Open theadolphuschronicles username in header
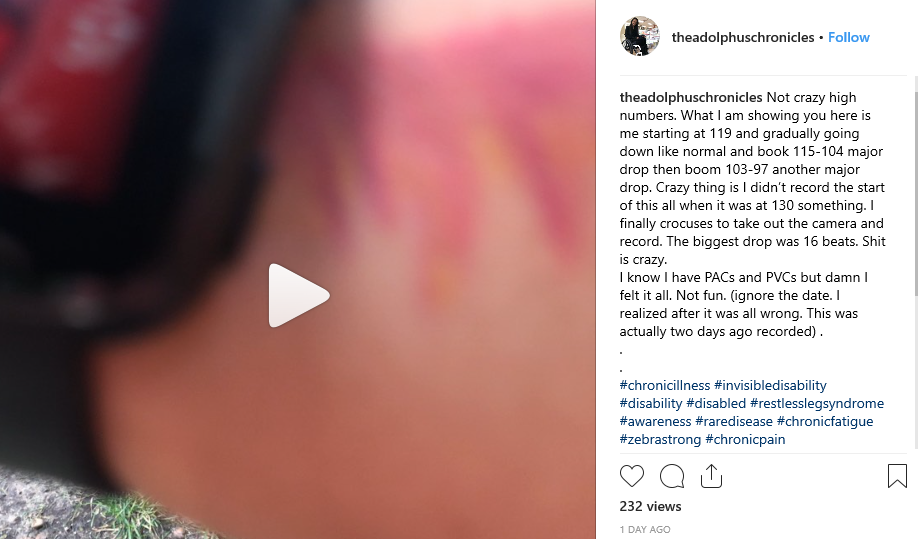The width and height of the screenshot is (918, 539). pos(743,37)
